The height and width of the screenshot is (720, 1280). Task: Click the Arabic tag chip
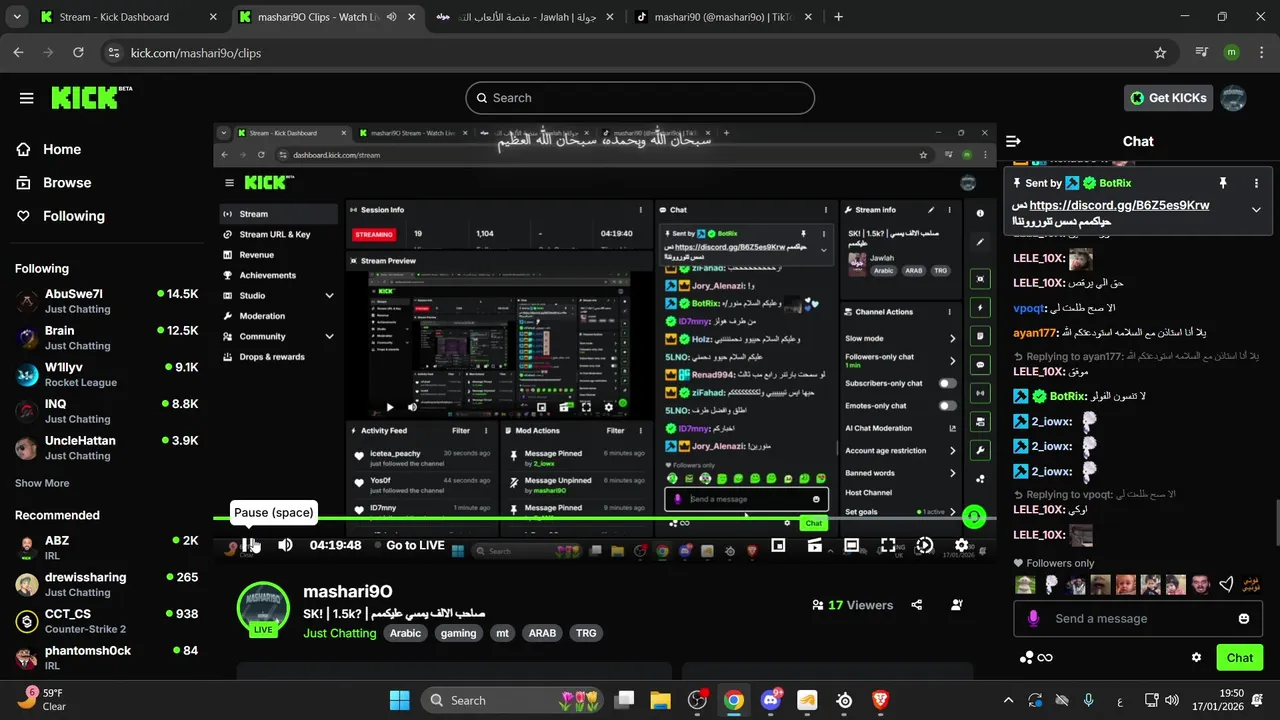coord(405,633)
